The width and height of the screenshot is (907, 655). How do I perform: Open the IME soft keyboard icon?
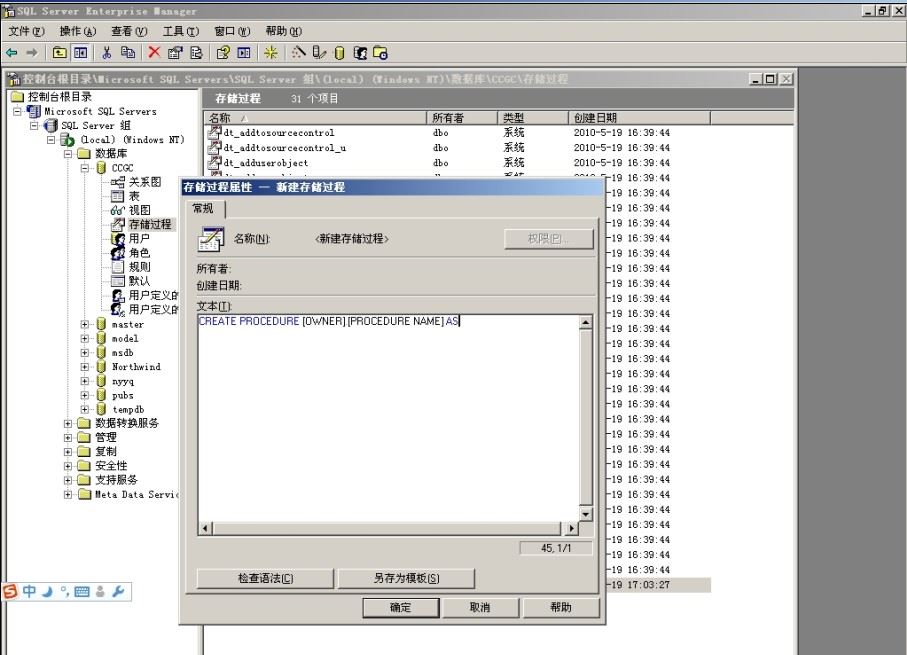point(82,591)
